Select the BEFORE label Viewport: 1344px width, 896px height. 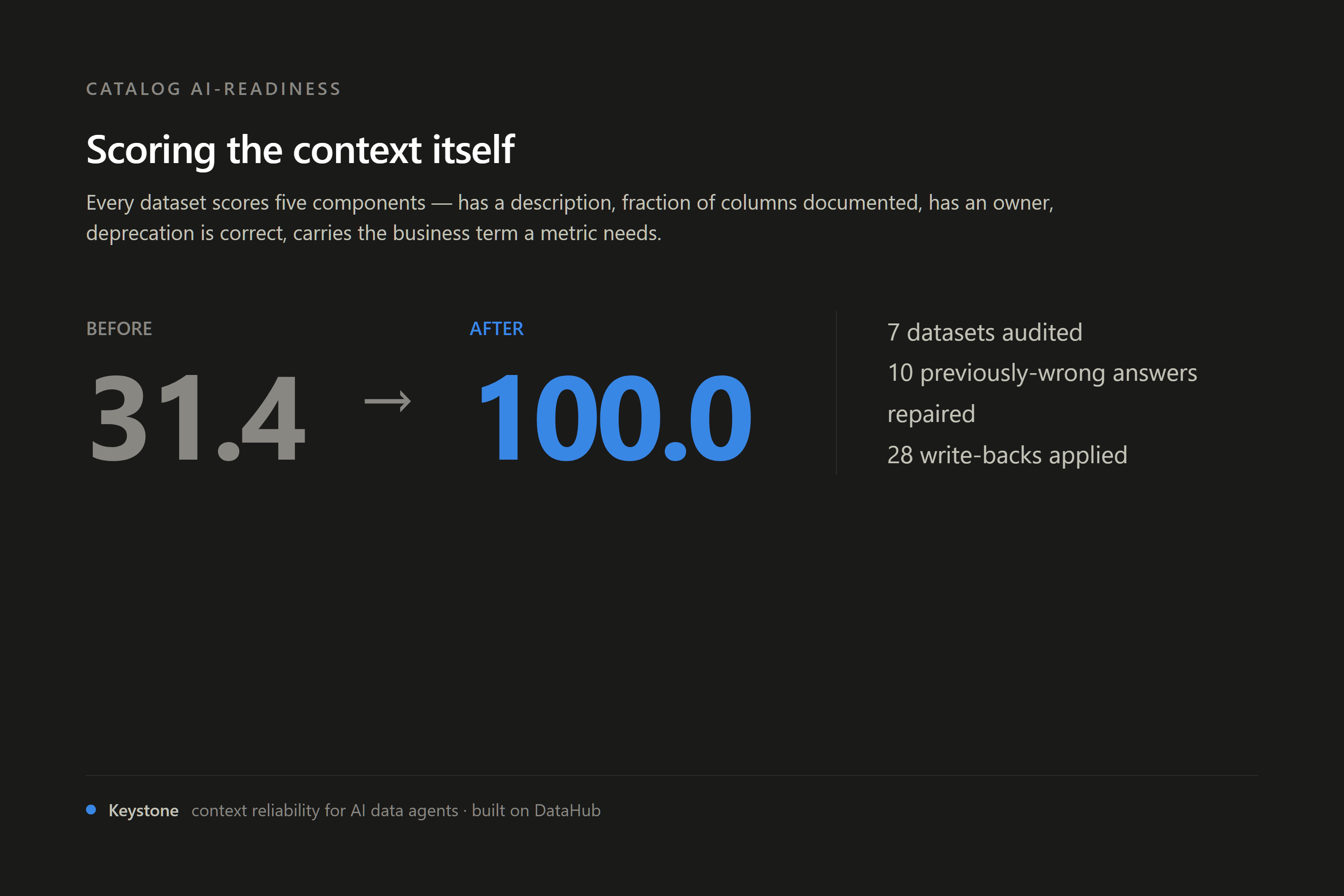coord(119,328)
